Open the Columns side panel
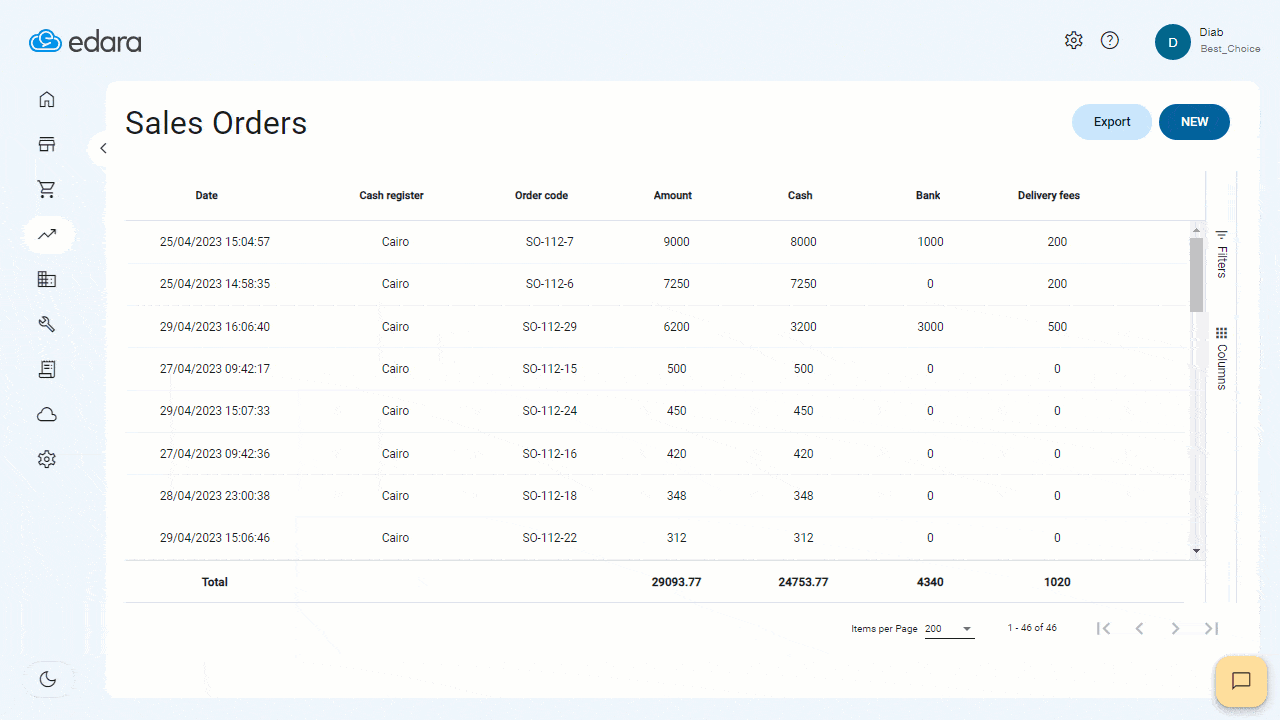Screen dimensions: 1280x720 click(1221, 358)
